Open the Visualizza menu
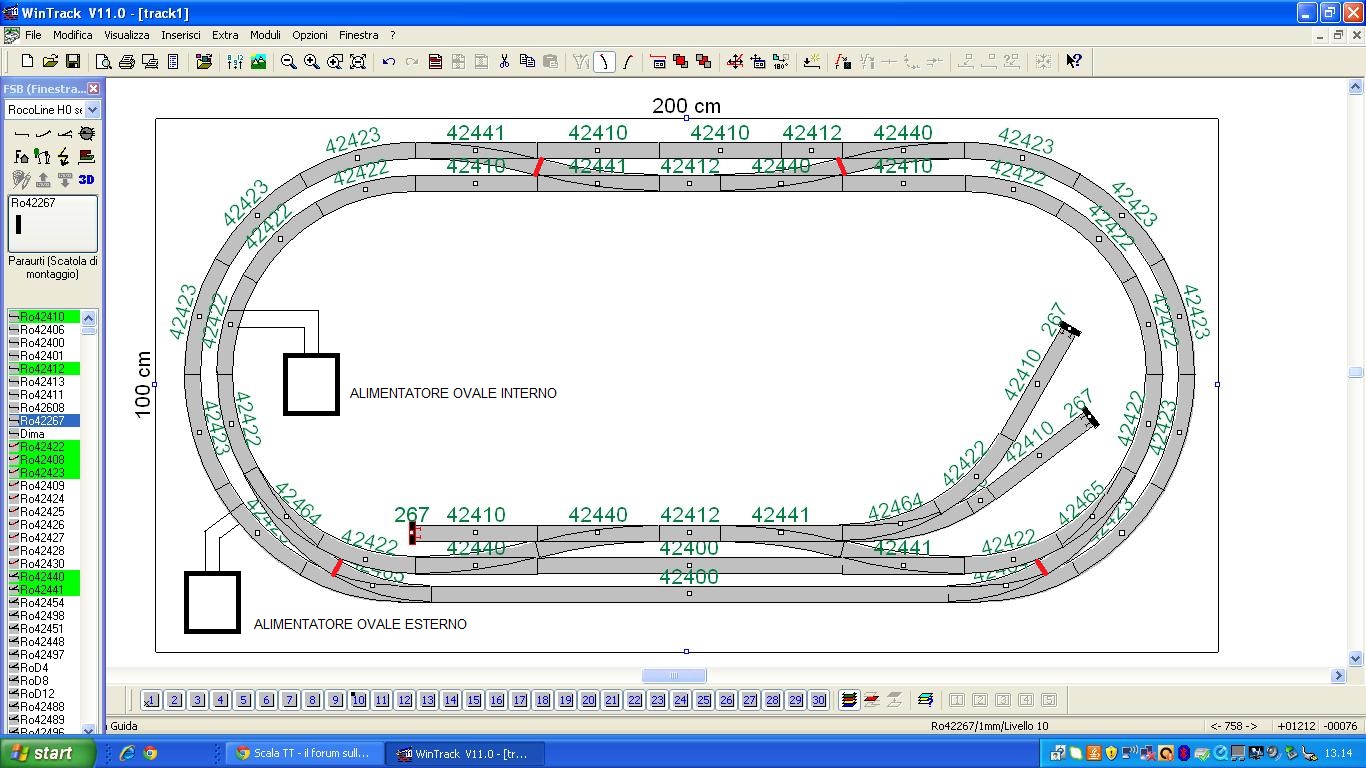1366x768 pixels. click(127, 35)
